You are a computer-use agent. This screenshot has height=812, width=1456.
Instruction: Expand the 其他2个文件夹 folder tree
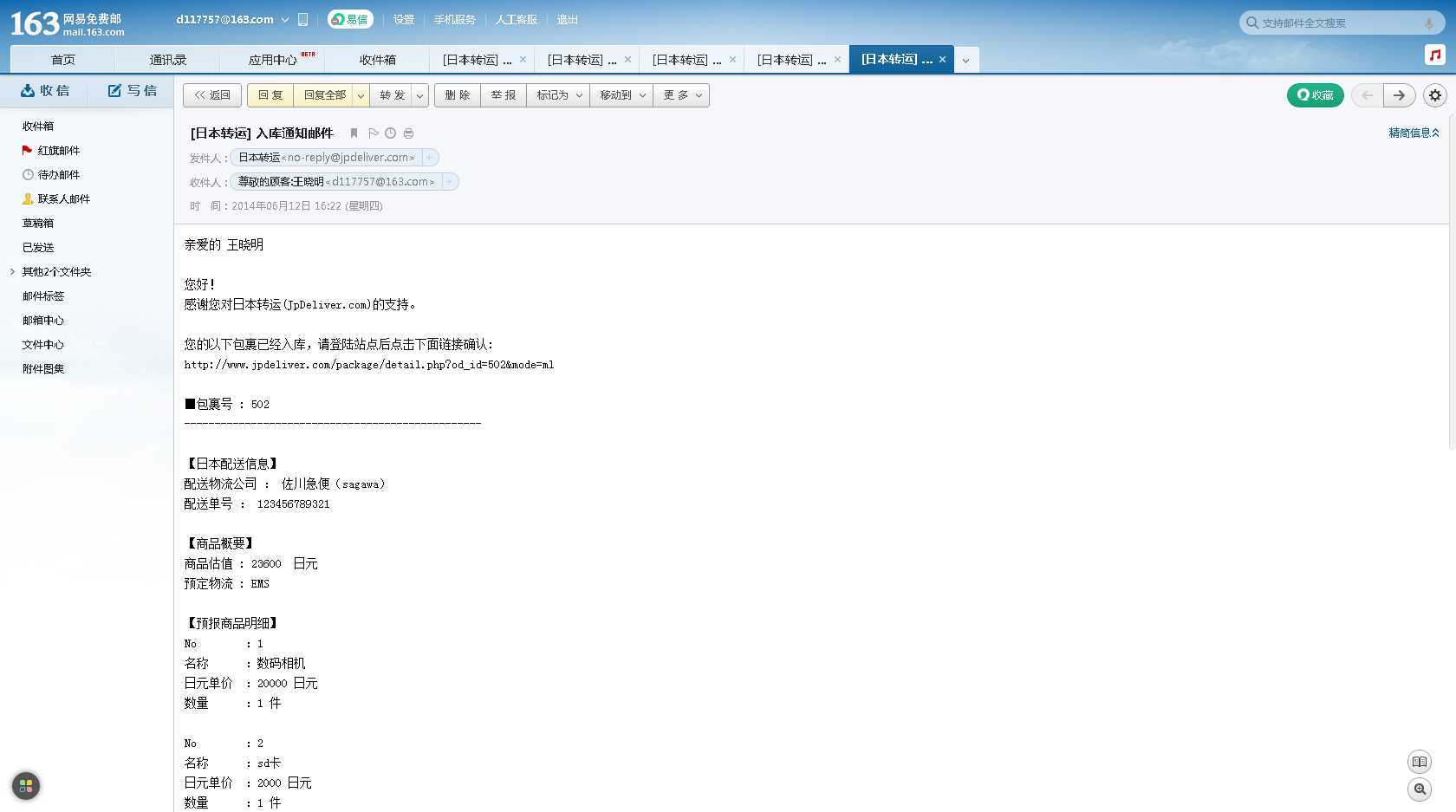coord(12,271)
